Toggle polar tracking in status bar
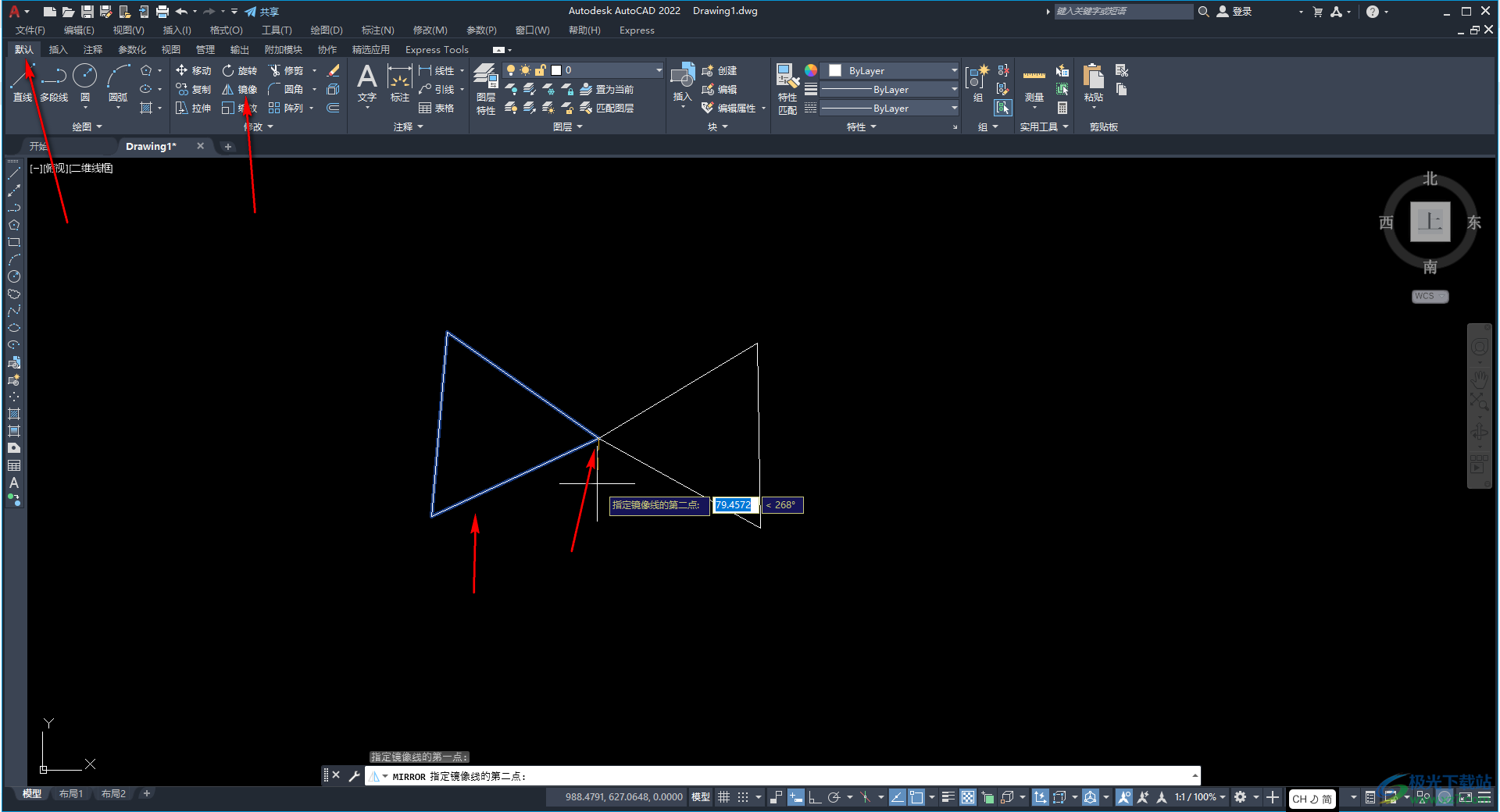 (834, 797)
